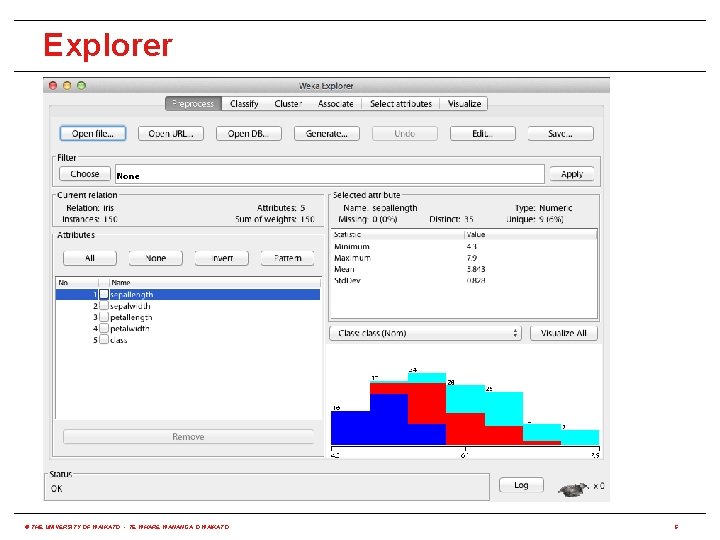Click the OK status text
Screen dimensions: 720x540
56,489
